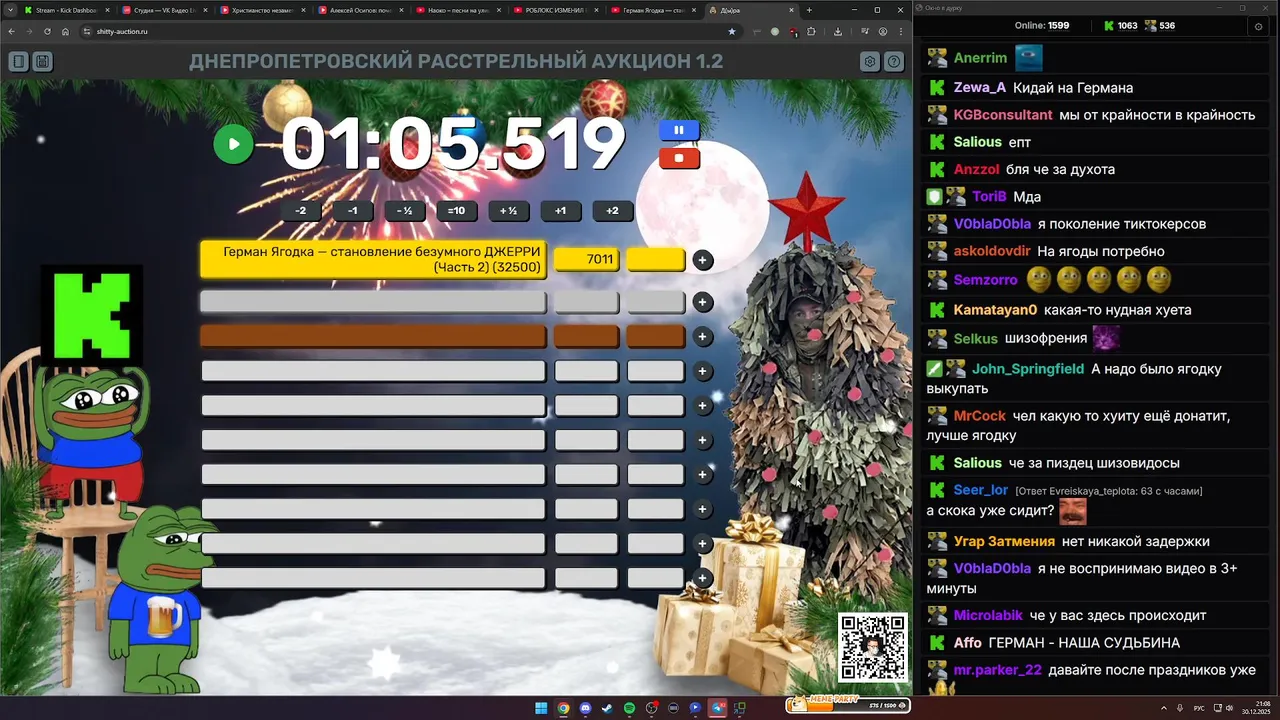Switch to Stream - Kick Dashboard tab
This screenshot has height=720, width=1280.
coord(66,10)
